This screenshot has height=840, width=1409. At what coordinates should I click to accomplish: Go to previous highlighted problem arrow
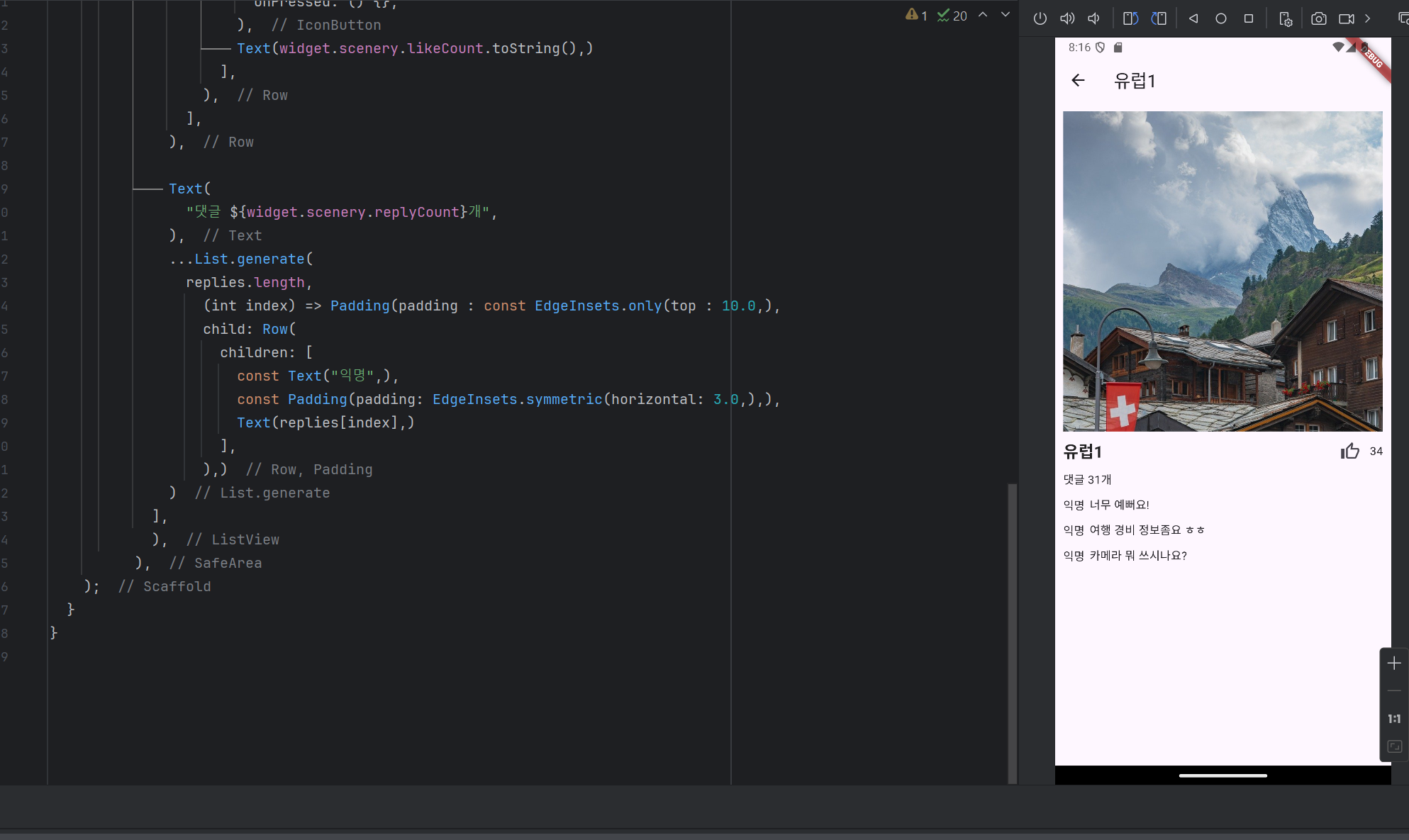coord(983,15)
